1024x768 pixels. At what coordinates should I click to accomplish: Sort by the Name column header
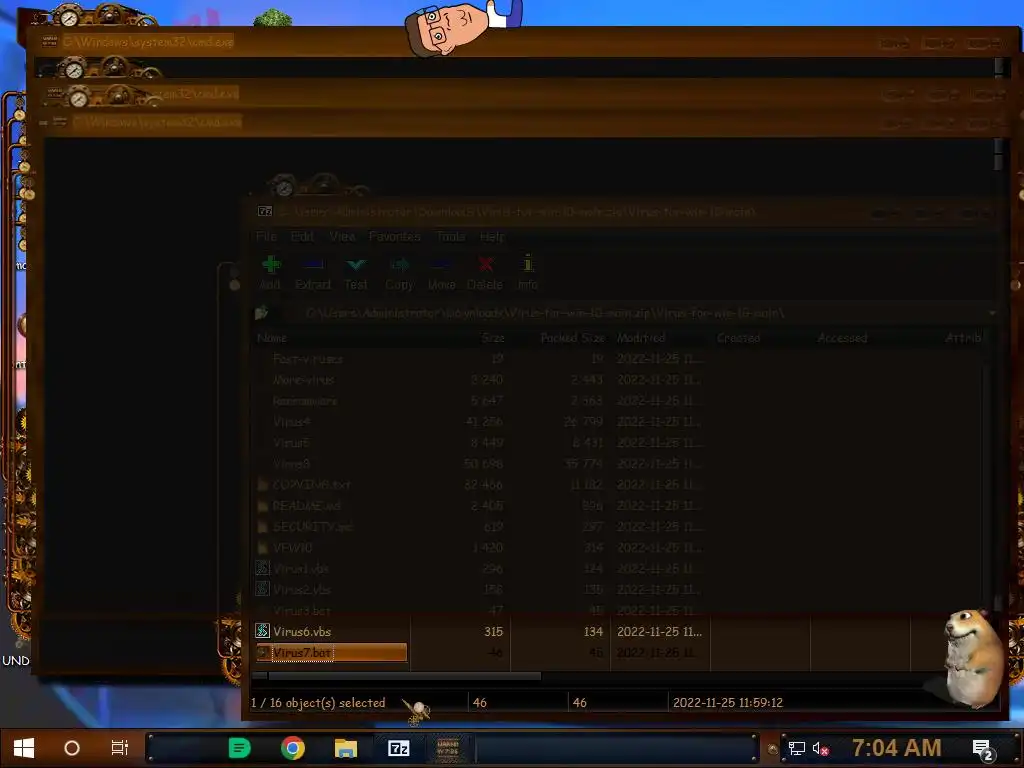272,338
